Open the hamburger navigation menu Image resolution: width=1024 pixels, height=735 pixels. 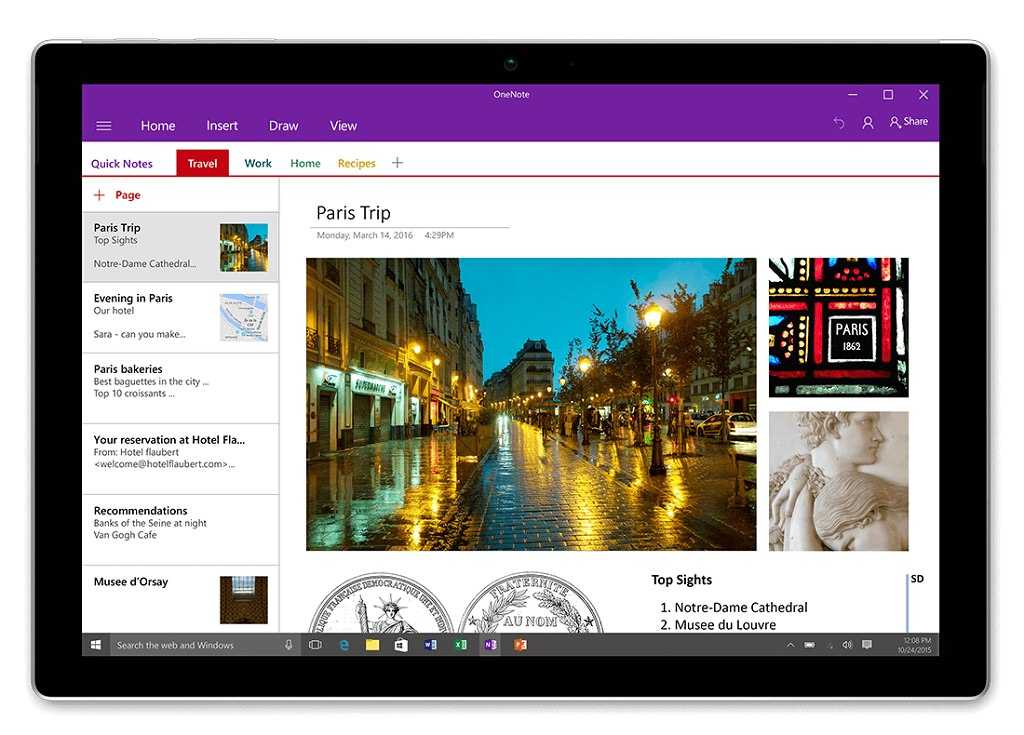pos(104,126)
